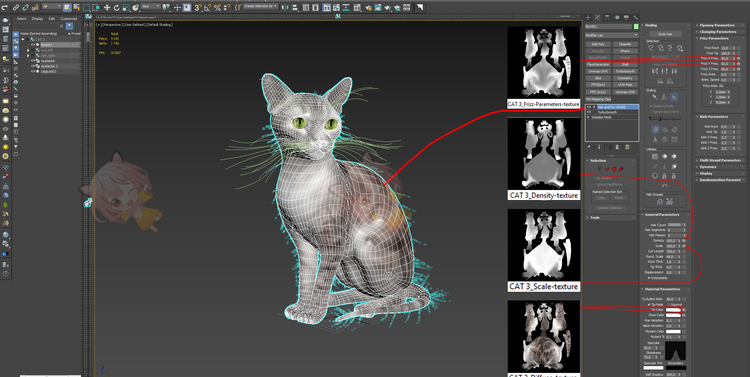This screenshot has width=750, height=377.
Task: Open the Mutant Color swatch
Action: click(673, 331)
